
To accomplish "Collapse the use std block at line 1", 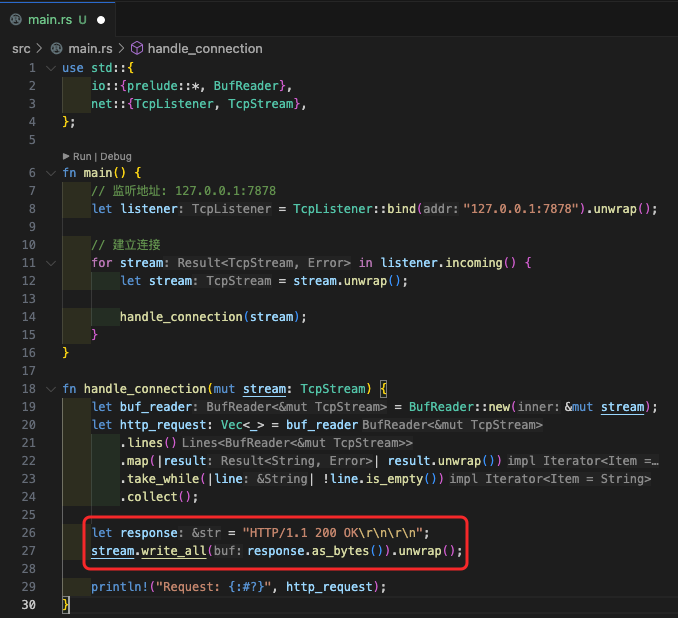I will pyautogui.click(x=51, y=68).
